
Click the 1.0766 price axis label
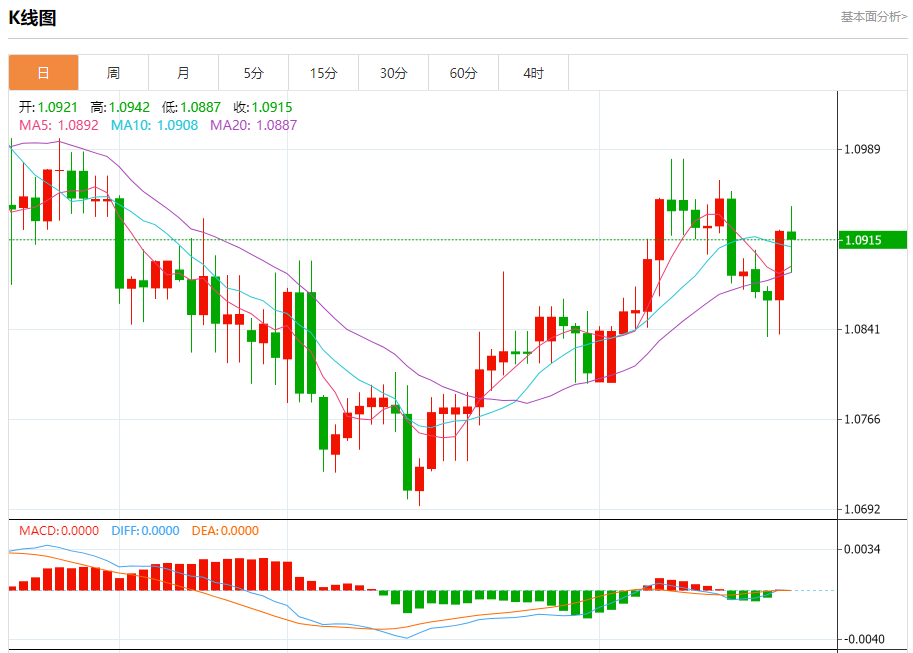pyautogui.click(x=862, y=419)
